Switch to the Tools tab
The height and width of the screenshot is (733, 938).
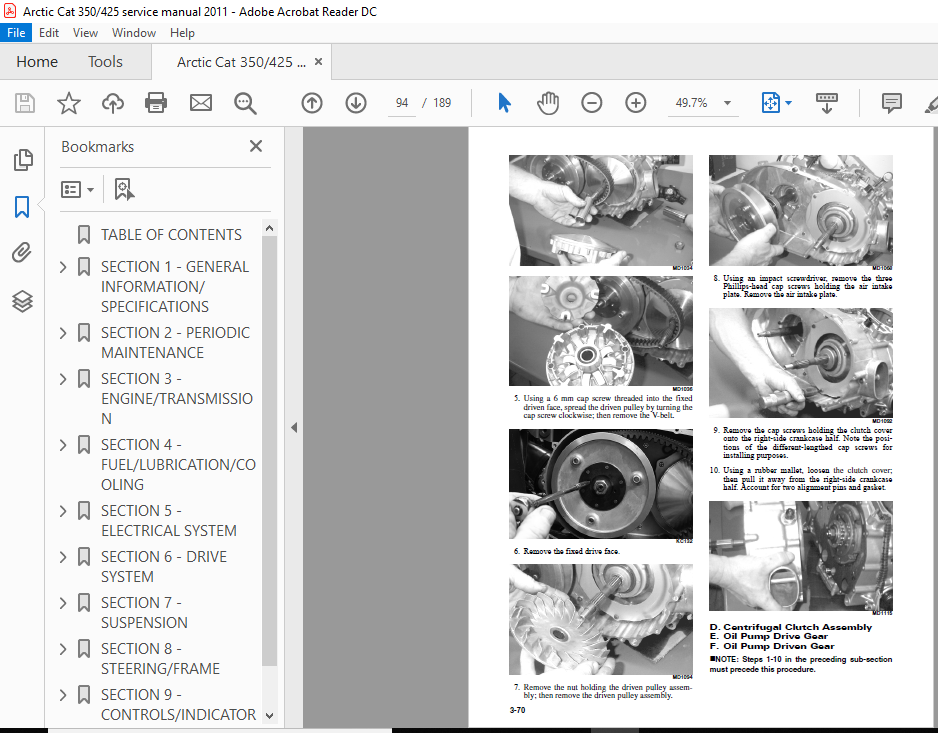(x=105, y=62)
